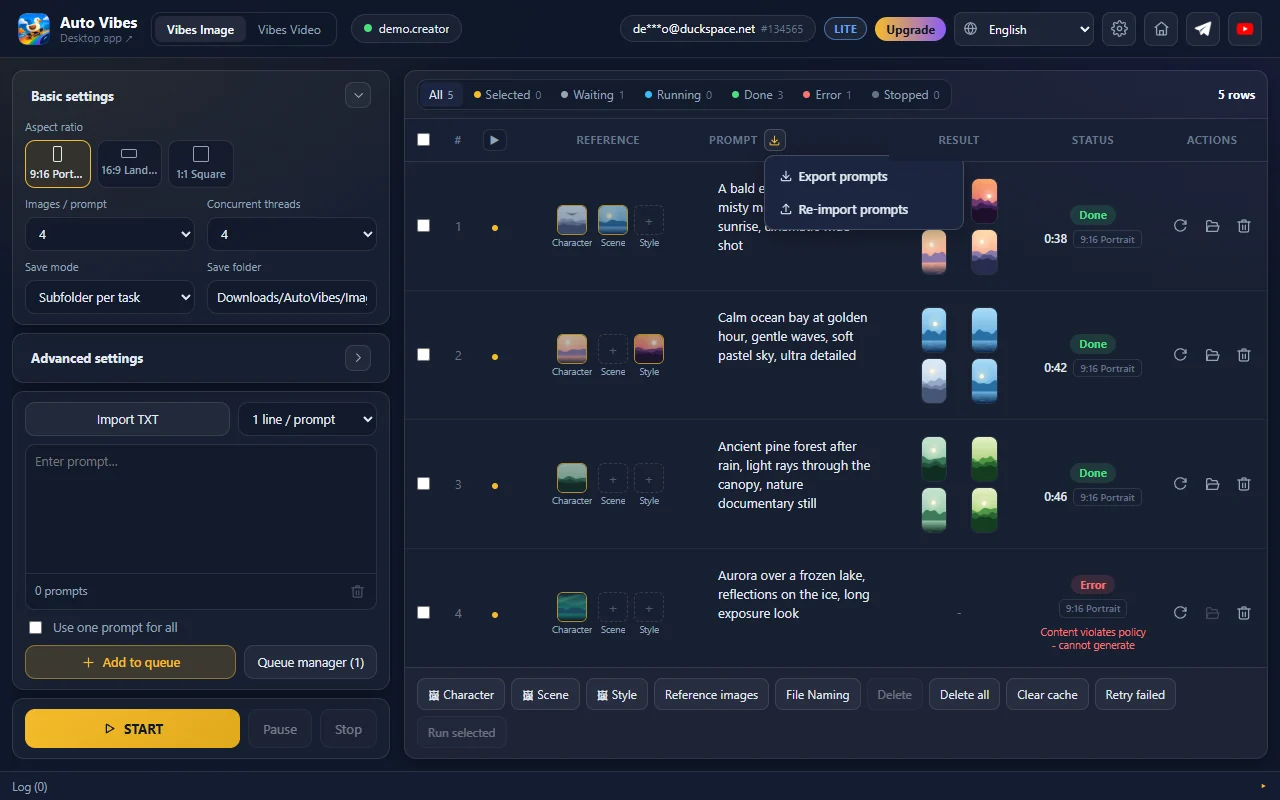The image size is (1280, 800).
Task: Clear the prompt box with trash icon
Action: [x=357, y=591]
